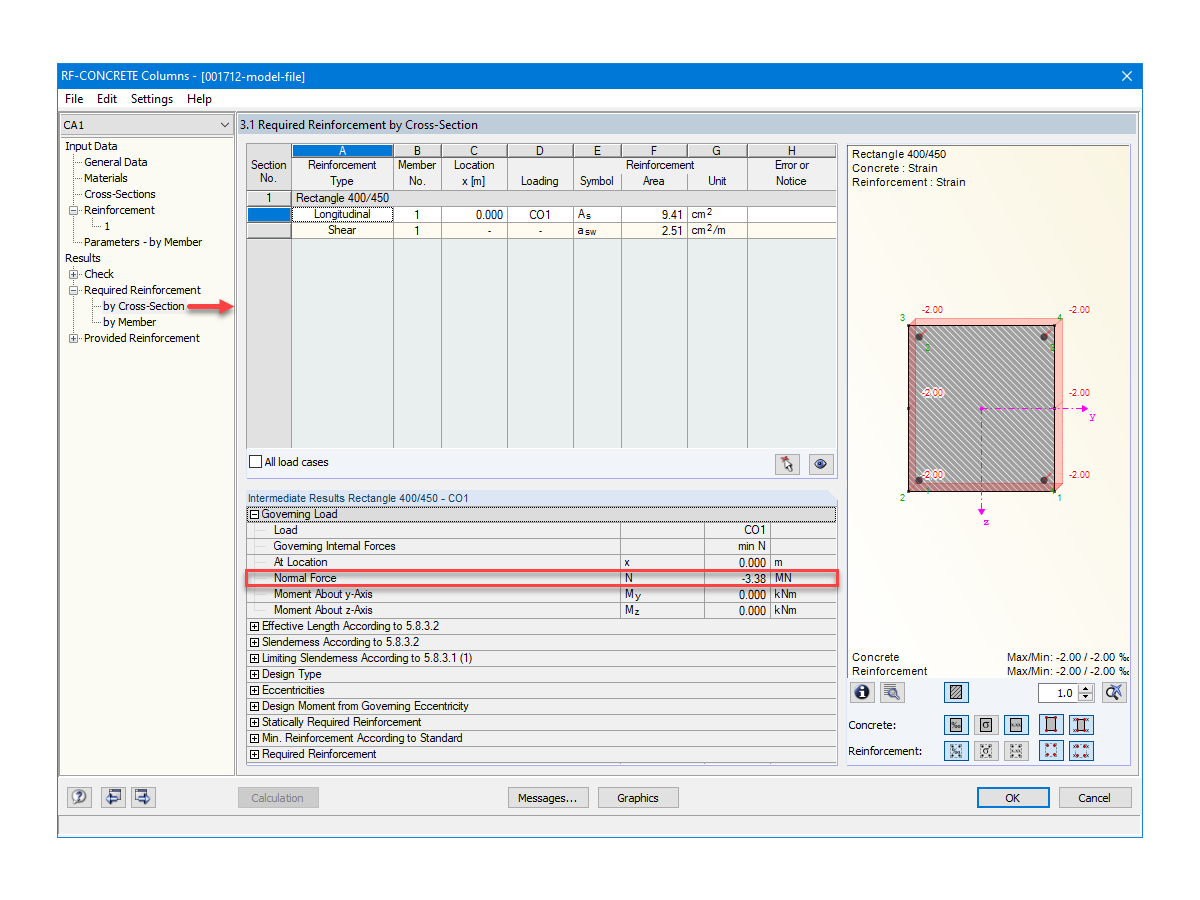
Task: Click the Graphics button
Action: 637,797
